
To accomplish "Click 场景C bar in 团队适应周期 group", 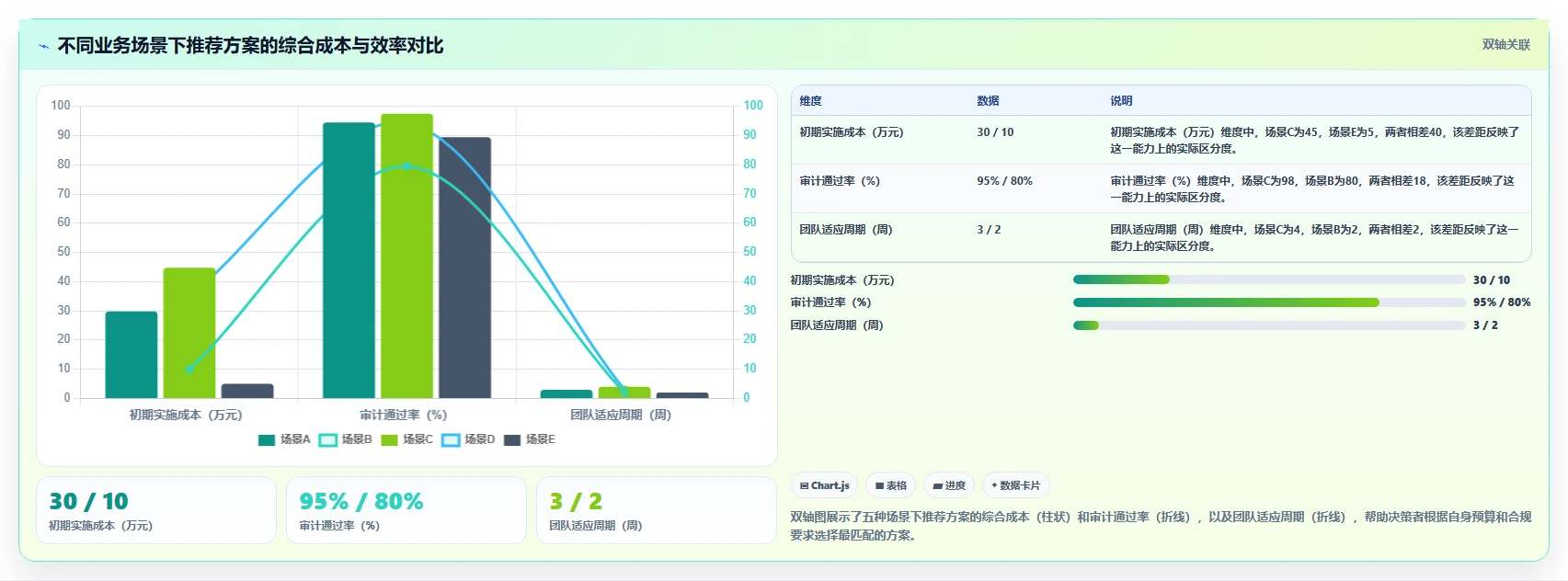I will (624, 393).
